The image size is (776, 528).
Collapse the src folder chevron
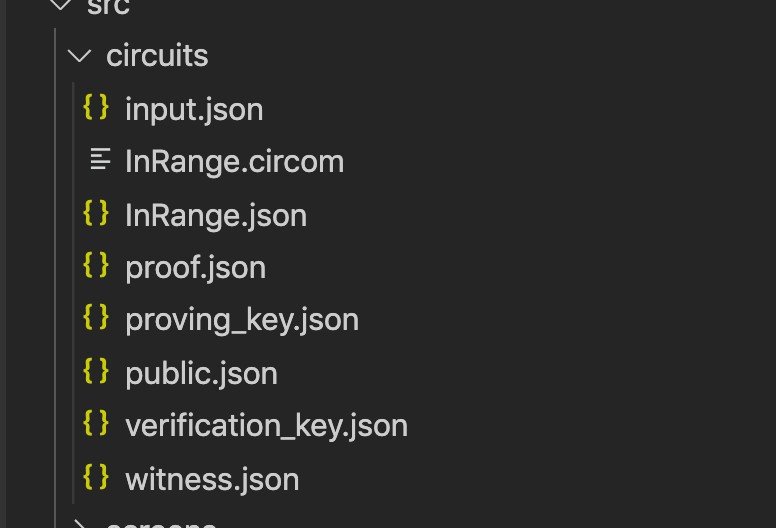point(60,5)
